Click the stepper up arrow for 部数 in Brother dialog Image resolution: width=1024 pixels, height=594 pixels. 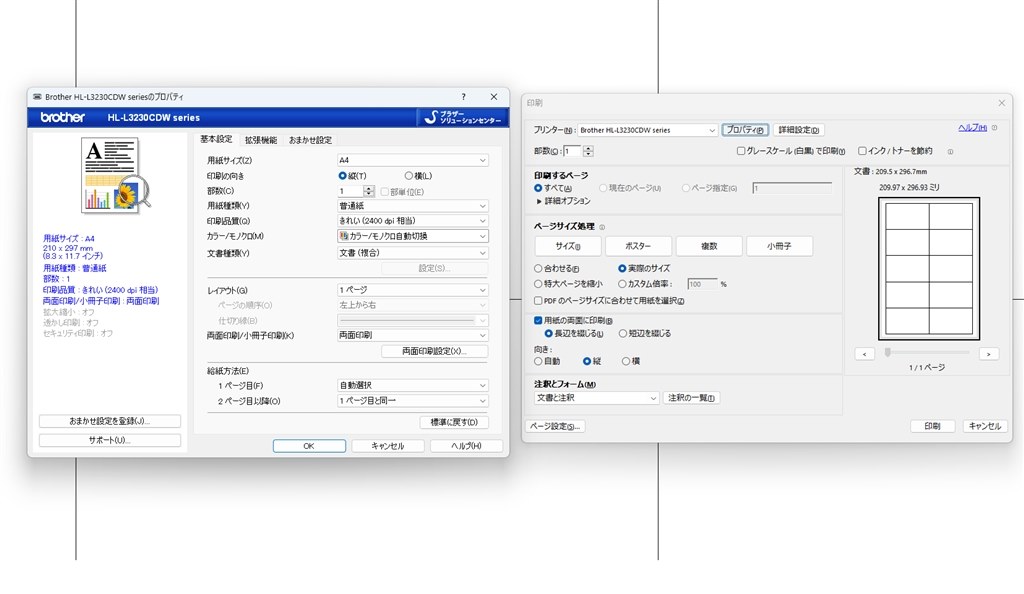pos(369,187)
